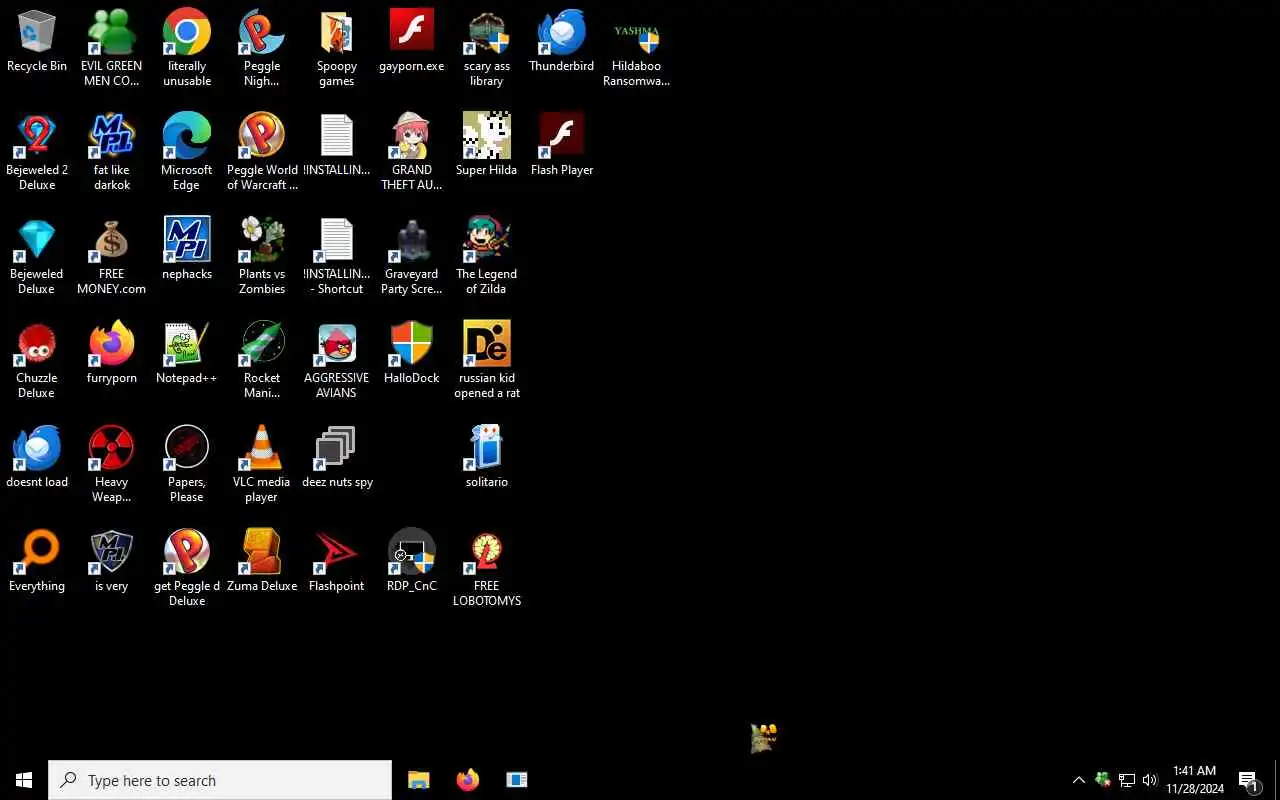Select Peggle World of Warcraft icon
This screenshot has height=800, width=1280.
pyautogui.click(x=262, y=152)
